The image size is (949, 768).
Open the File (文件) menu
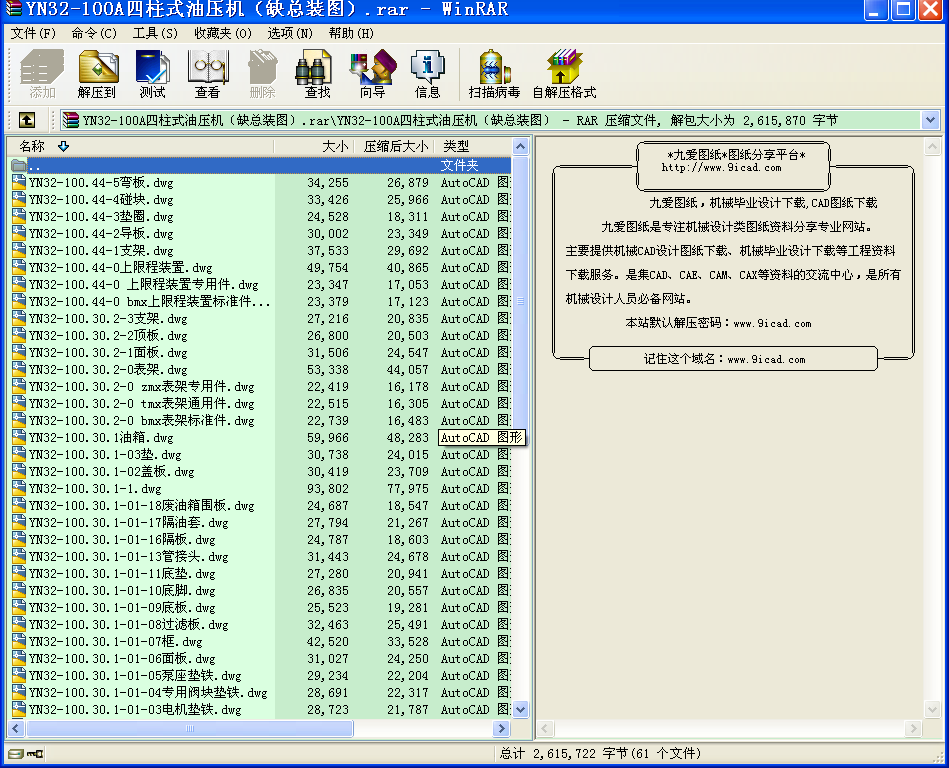(33, 33)
